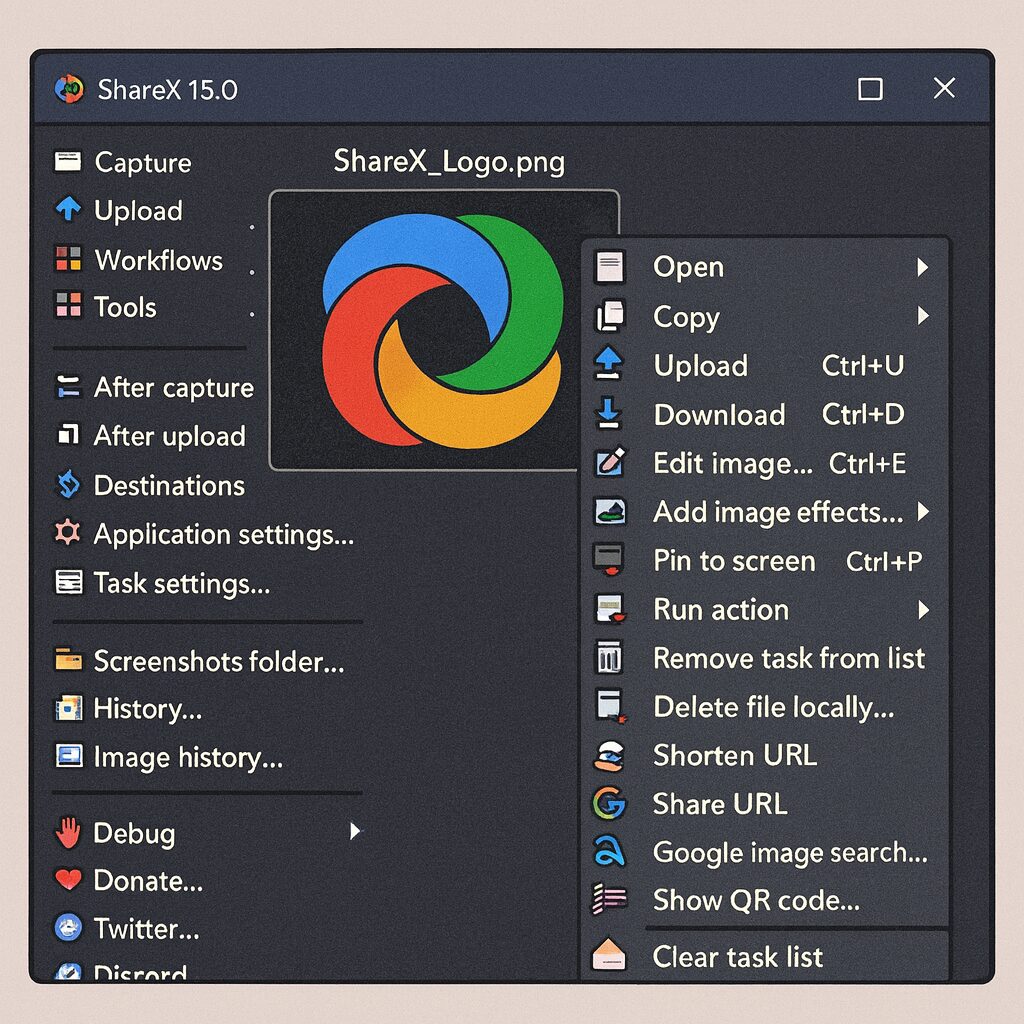Select the After upload icon
The image size is (1024, 1024).
pos(68,434)
